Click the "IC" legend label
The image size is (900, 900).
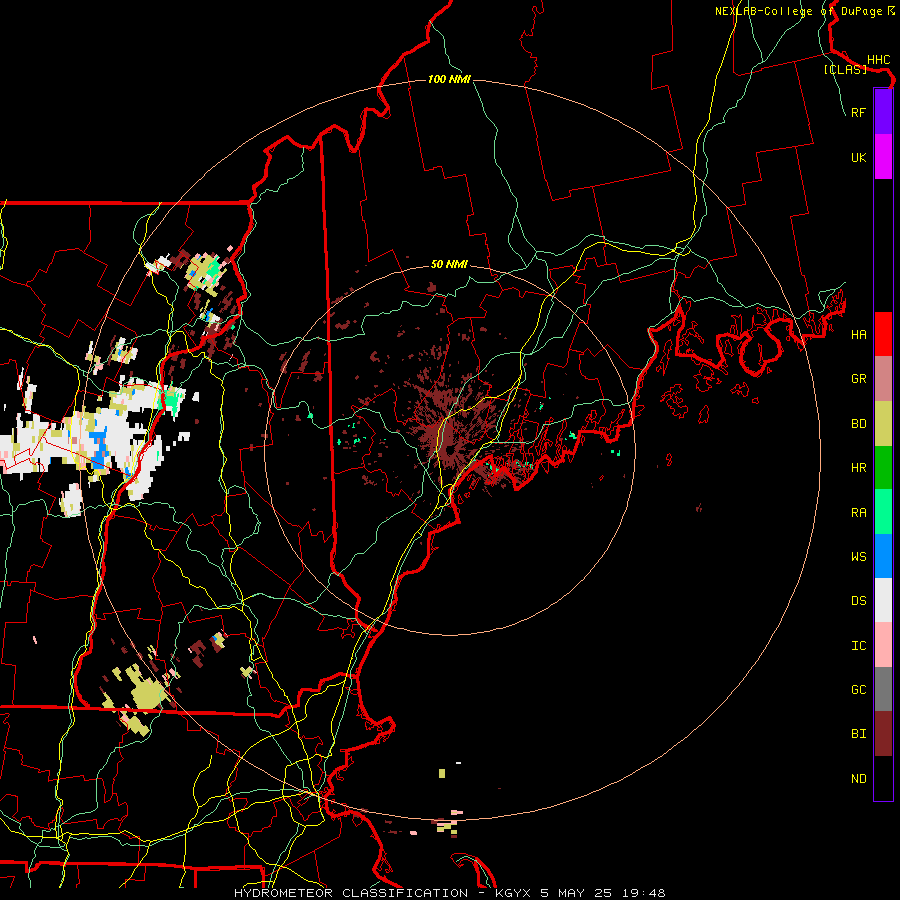pyautogui.click(x=858, y=646)
